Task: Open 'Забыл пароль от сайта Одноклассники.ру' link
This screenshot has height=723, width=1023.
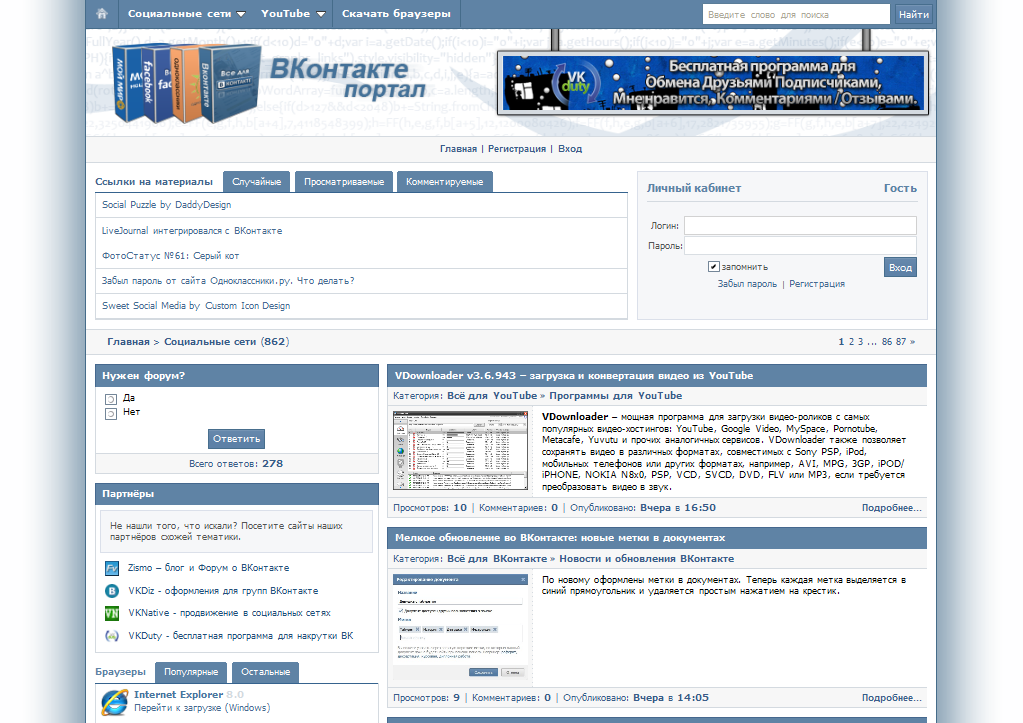Action: pos(228,281)
